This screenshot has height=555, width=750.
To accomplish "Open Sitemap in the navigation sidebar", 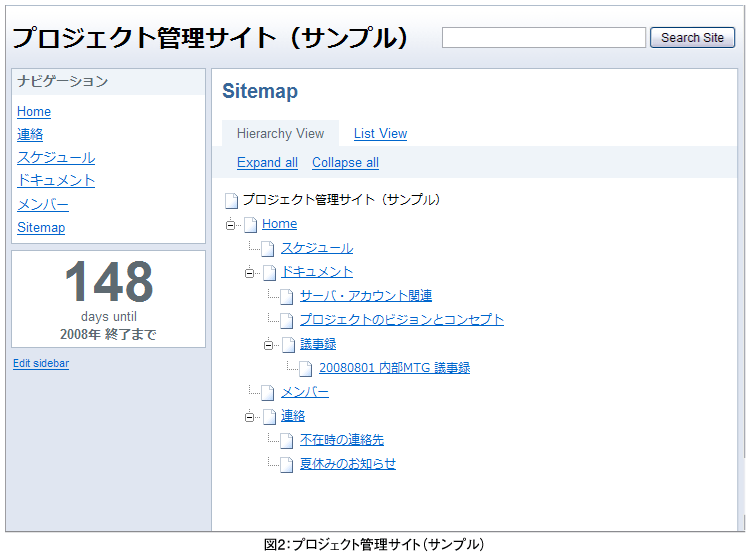I will coord(41,227).
